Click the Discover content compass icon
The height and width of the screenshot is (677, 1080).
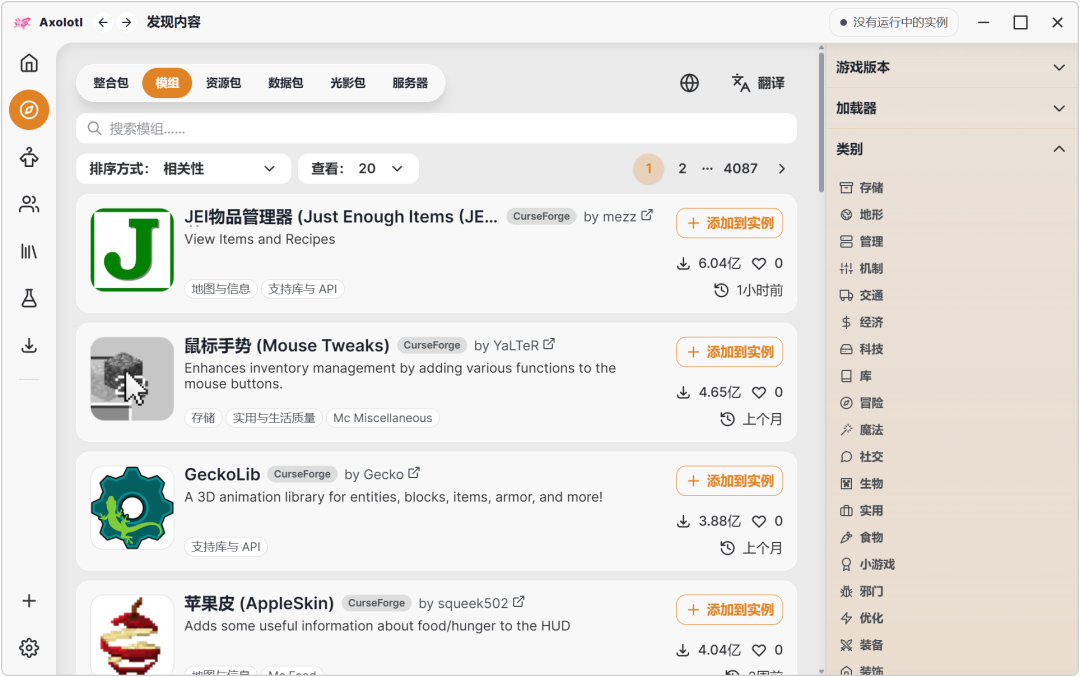(x=29, y=110)
